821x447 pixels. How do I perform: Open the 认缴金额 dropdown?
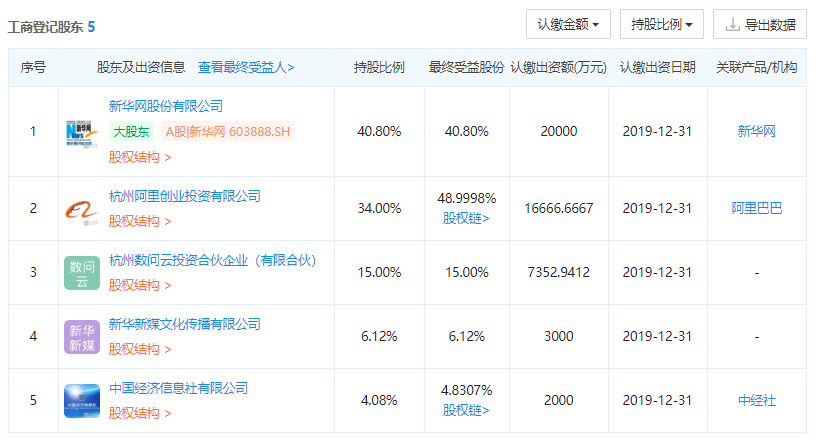point(568,24)
